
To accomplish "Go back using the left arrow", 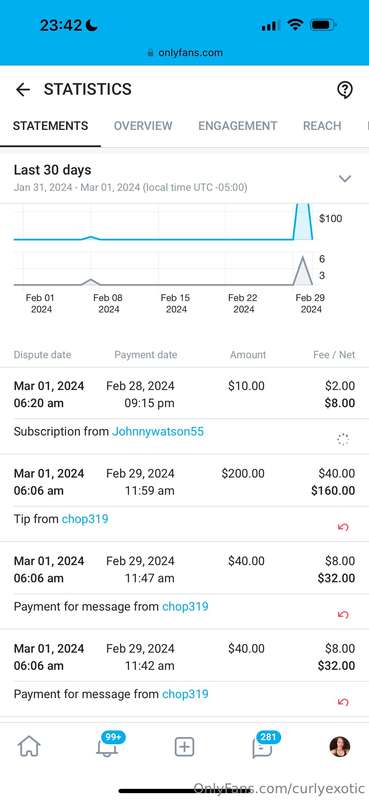I will pos(23,90).
